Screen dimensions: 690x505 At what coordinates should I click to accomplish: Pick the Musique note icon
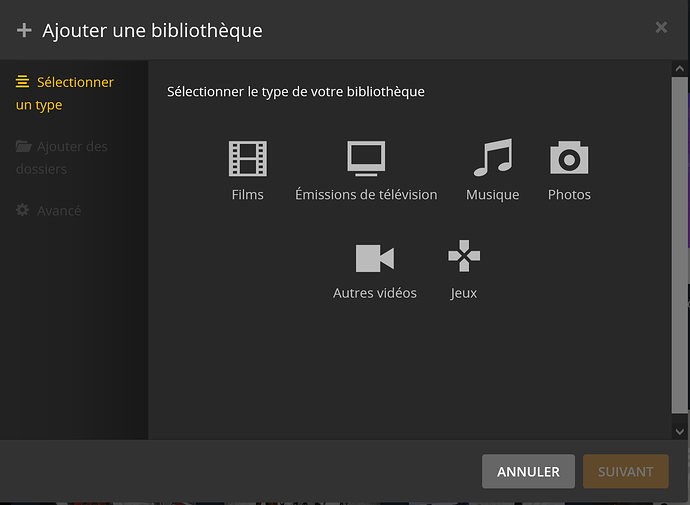click(493, 157)
